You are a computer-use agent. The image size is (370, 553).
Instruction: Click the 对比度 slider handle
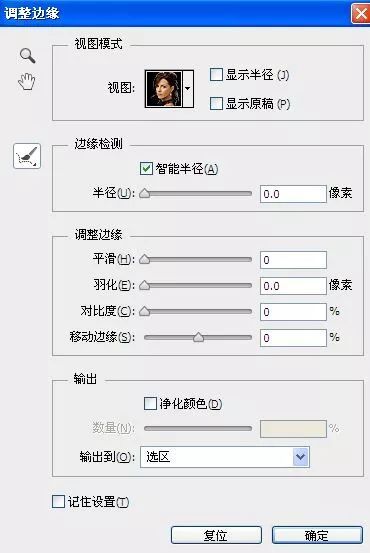click(x=145, y=311)
